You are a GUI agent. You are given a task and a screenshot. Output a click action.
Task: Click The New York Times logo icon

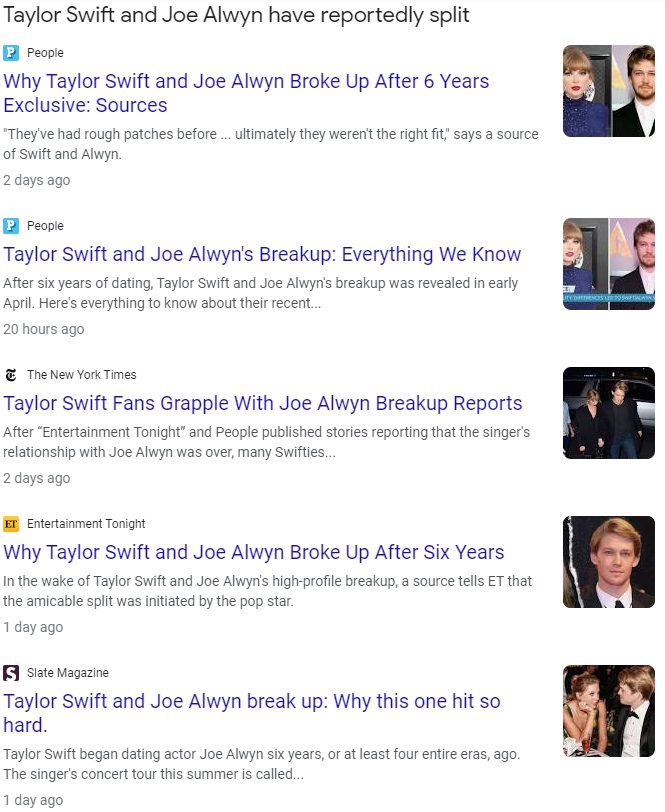11,375
